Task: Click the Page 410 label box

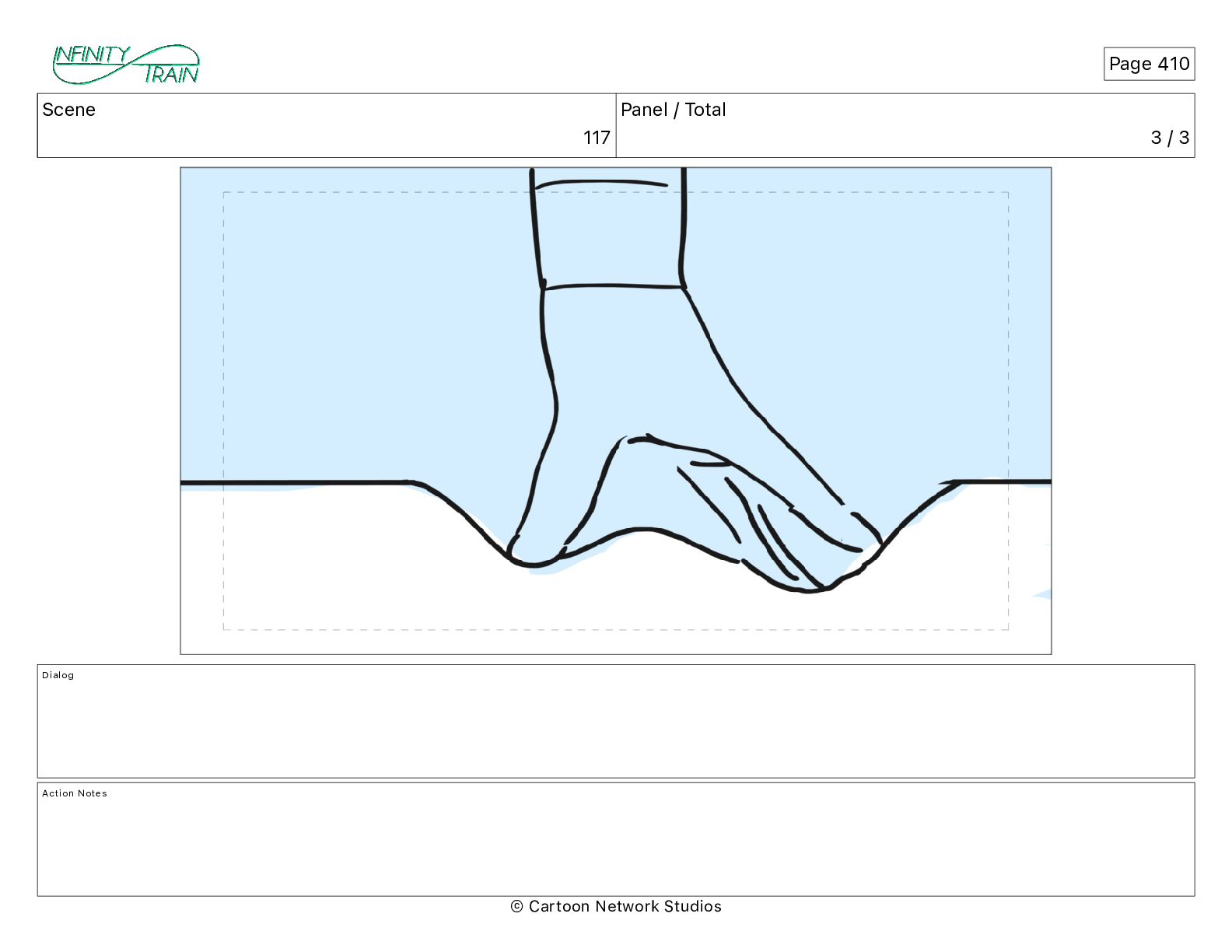Action: (1149, 64)
